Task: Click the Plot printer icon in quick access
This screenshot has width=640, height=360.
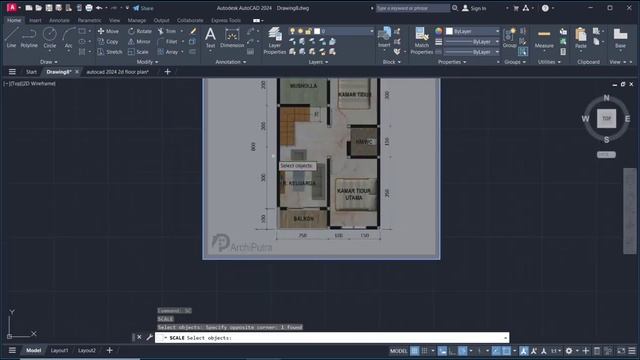Action: pyautogui.click(x=89, y=8)
